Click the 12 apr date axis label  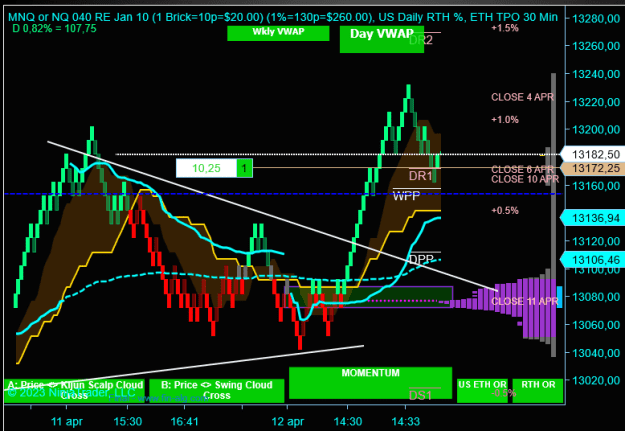[288, 421]
